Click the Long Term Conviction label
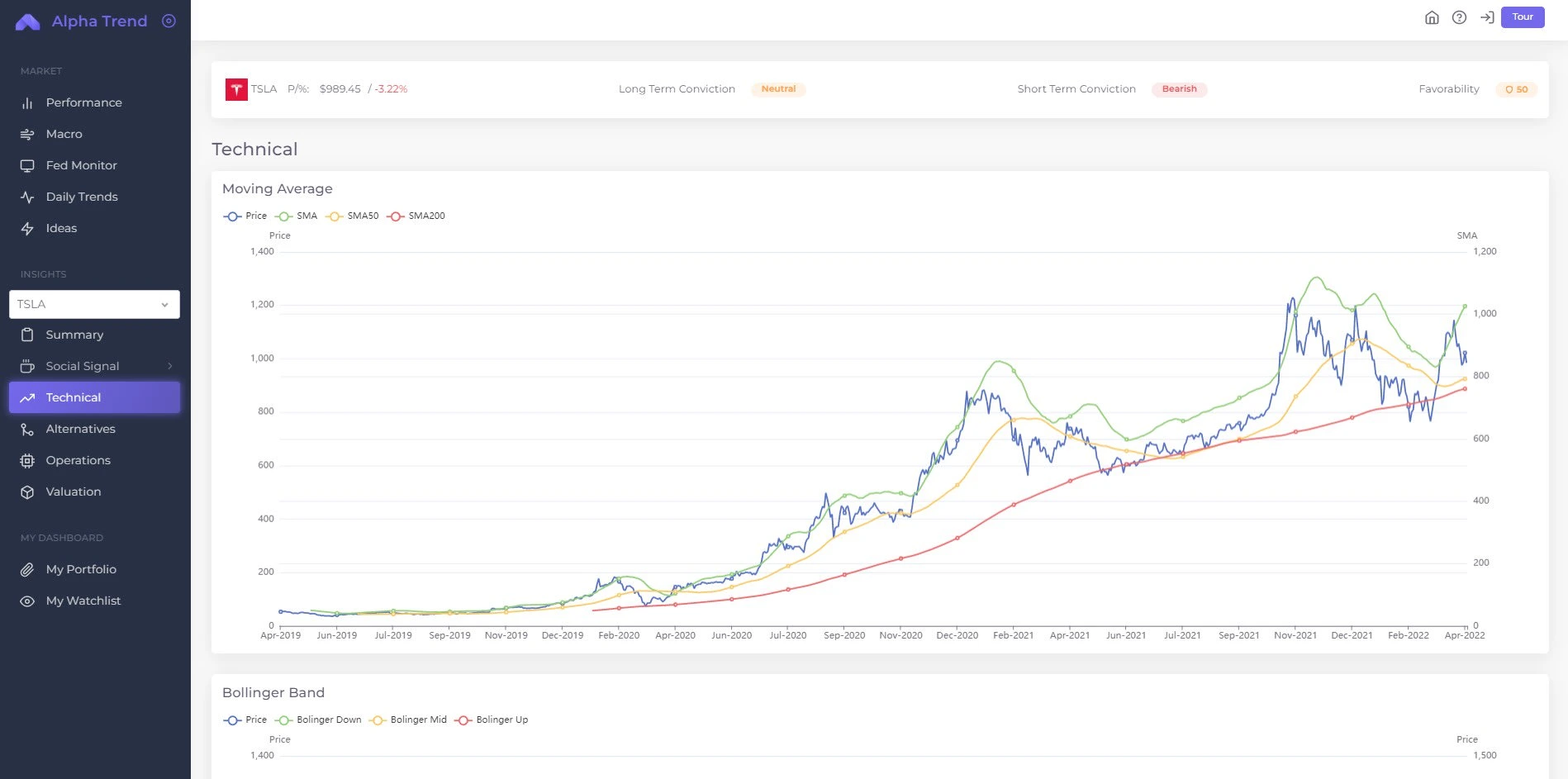The image size is (1568, 779). [x=677, y=89]
